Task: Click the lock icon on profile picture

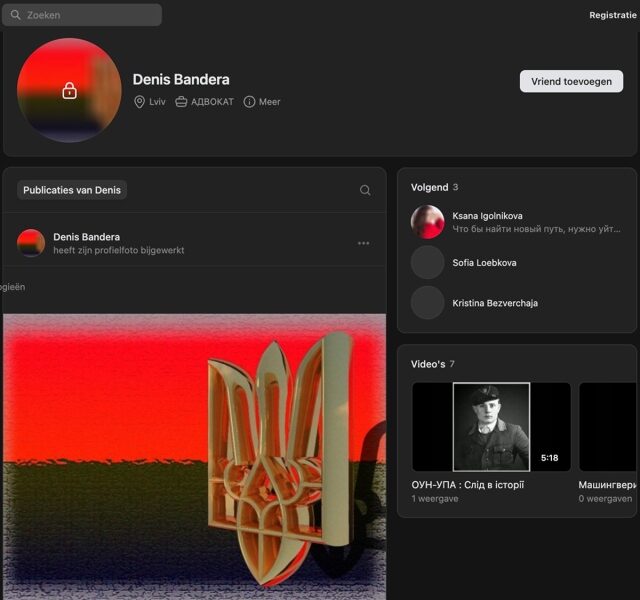Action: coord(69,91)
